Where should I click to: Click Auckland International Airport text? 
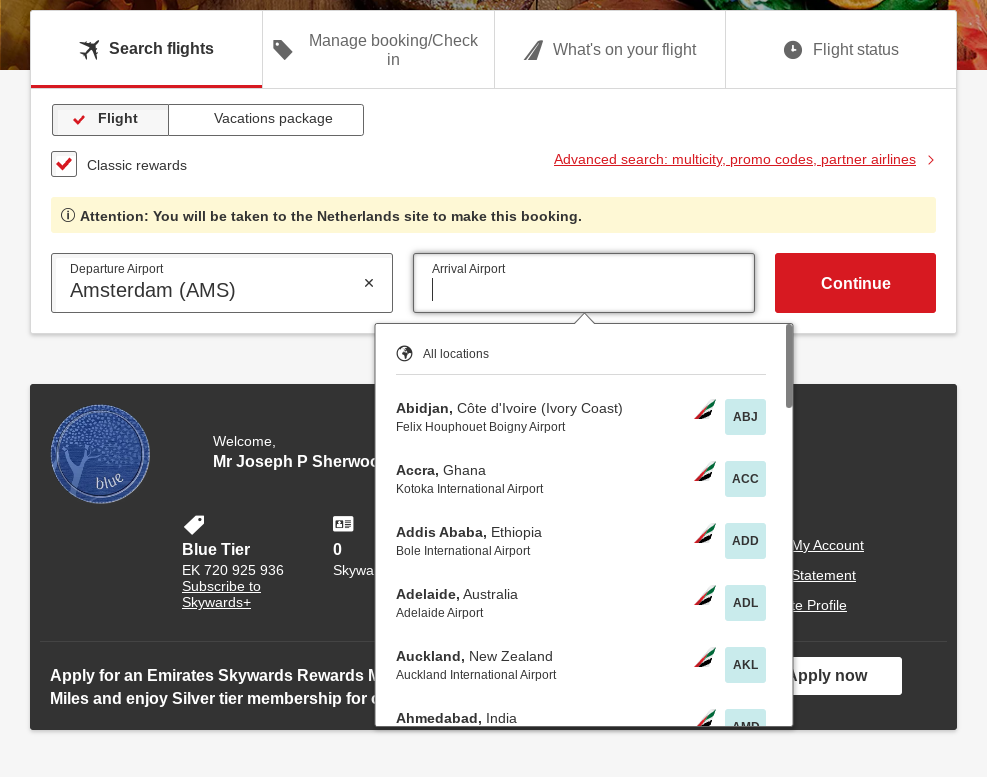pyautogui.click(x=476, y=675)
